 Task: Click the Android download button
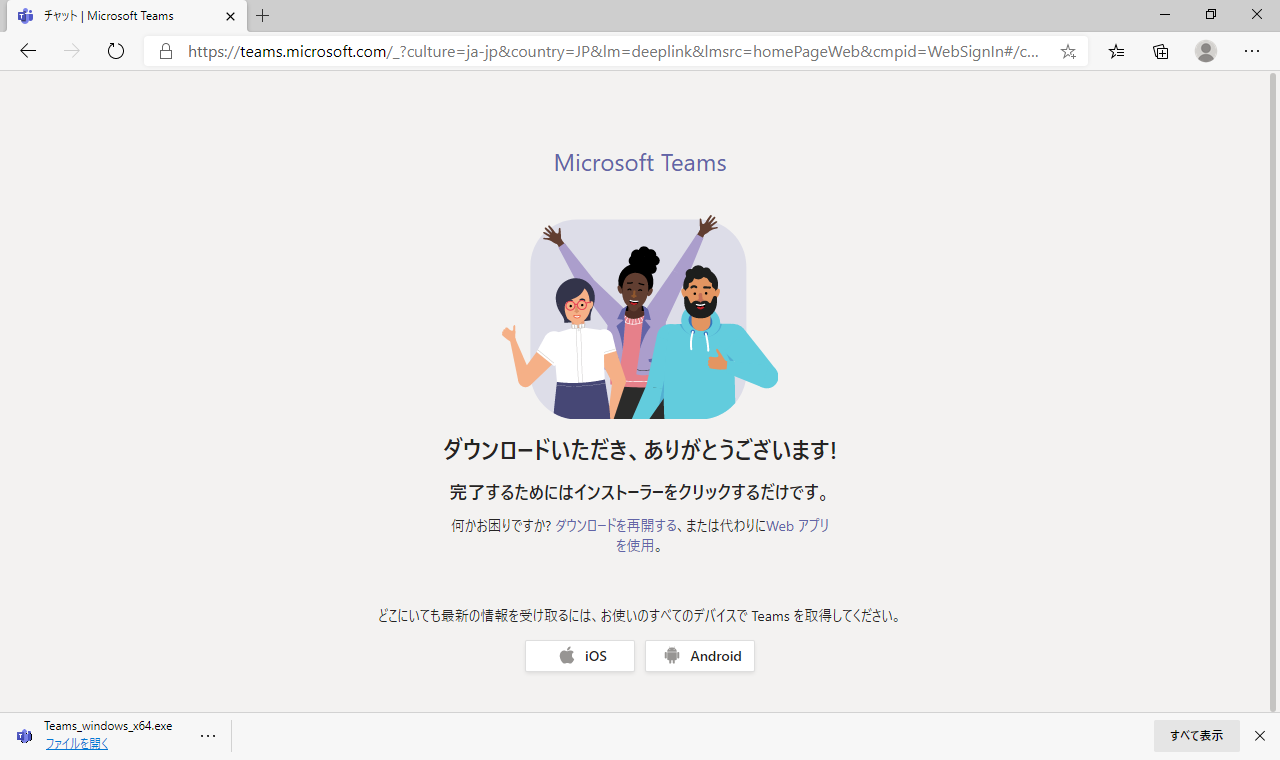(700, 656)
